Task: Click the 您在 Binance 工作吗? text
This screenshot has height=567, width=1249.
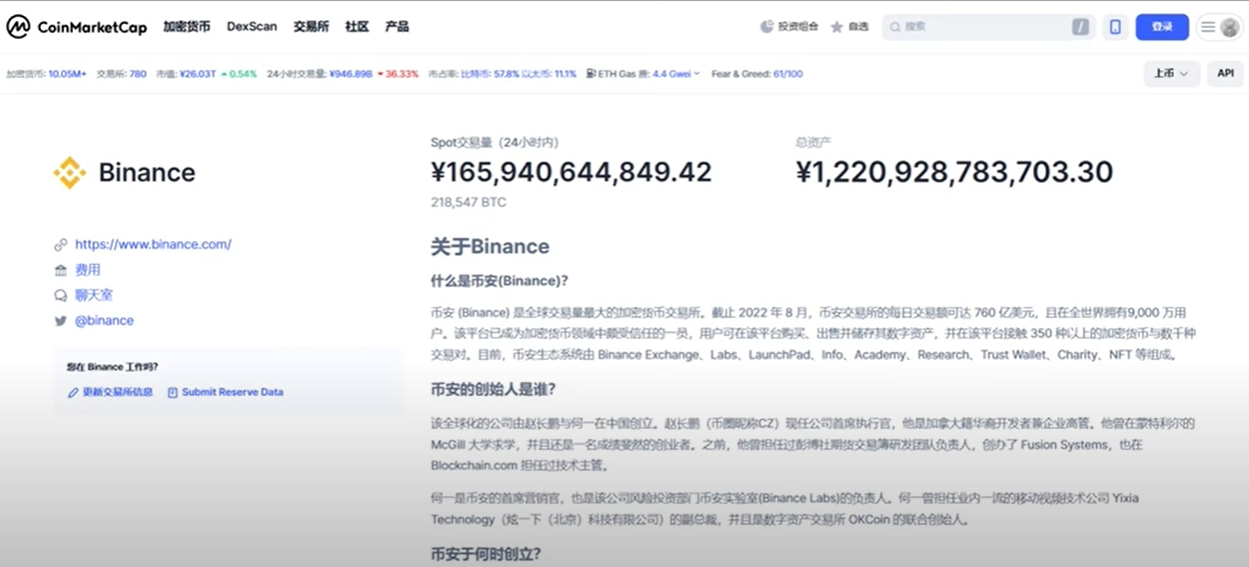Action: (x=113, y=367)
